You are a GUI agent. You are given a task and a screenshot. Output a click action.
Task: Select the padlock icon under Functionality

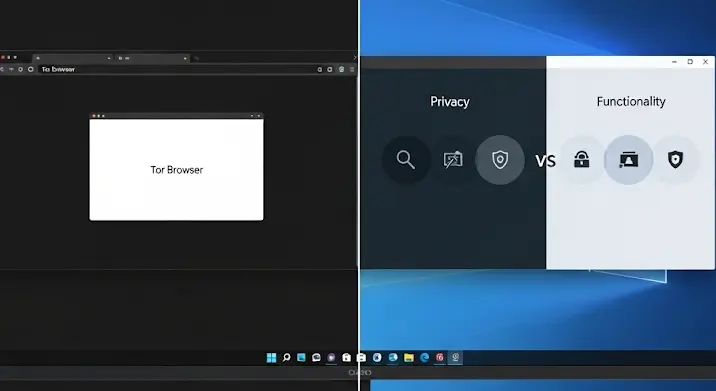click(x=581, y=160)
